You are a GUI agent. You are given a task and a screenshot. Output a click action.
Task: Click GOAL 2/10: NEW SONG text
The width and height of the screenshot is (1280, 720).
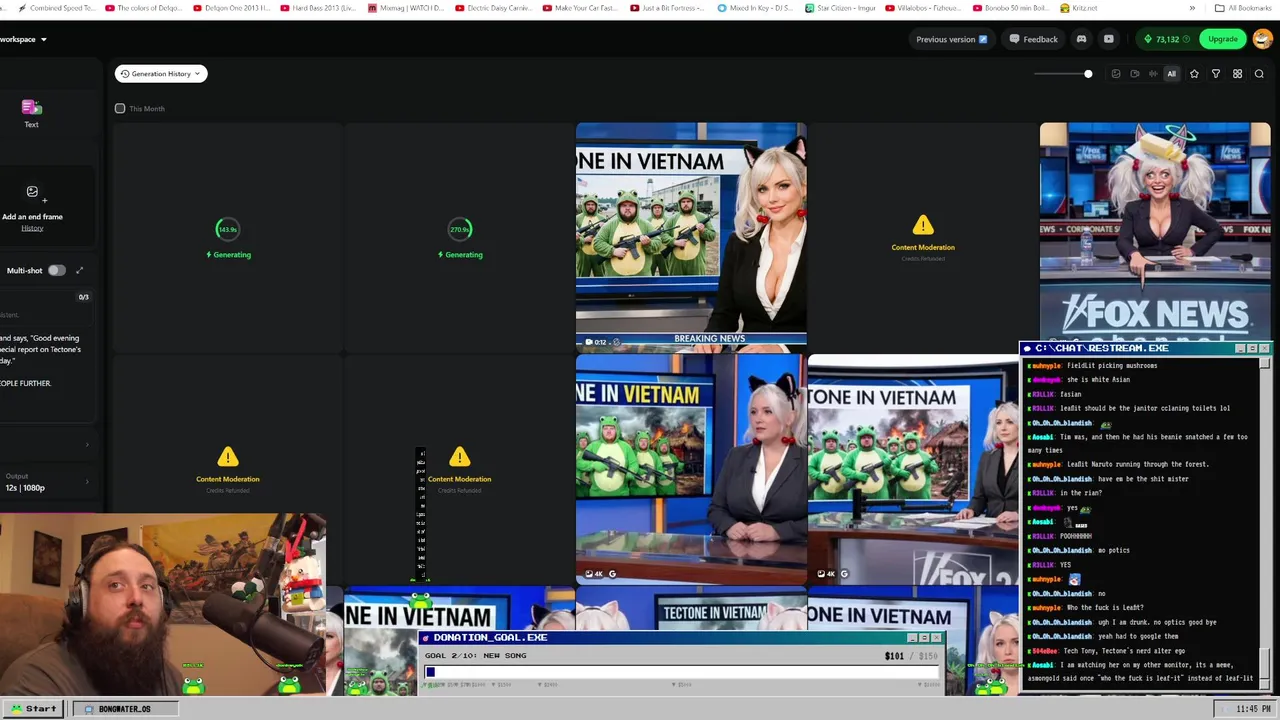476,655
